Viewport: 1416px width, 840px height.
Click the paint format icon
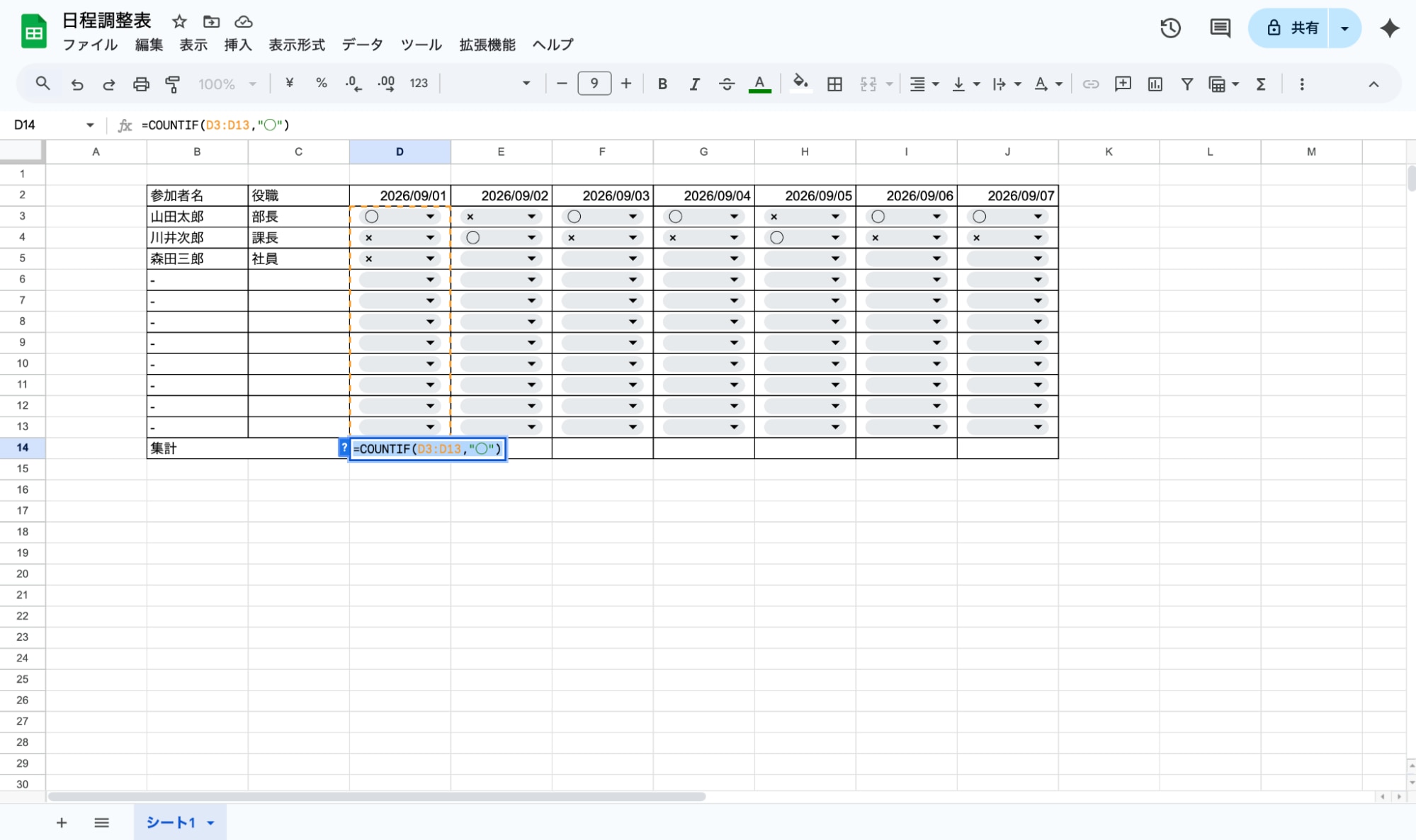[x=172, y=84]
